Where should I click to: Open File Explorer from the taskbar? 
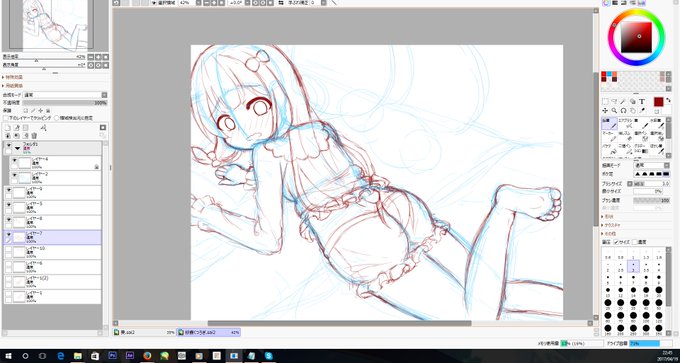[x=78, y=356]
